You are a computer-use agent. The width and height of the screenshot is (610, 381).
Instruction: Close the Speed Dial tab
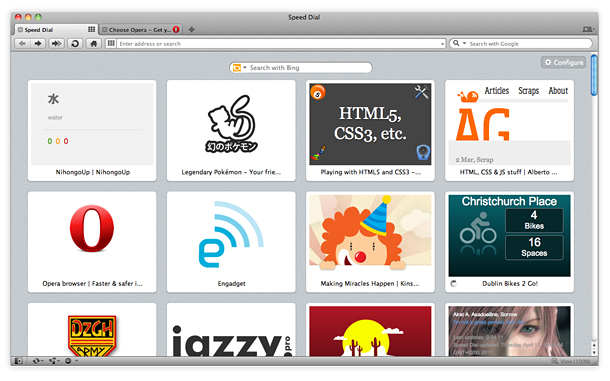(x=20, y=30)
